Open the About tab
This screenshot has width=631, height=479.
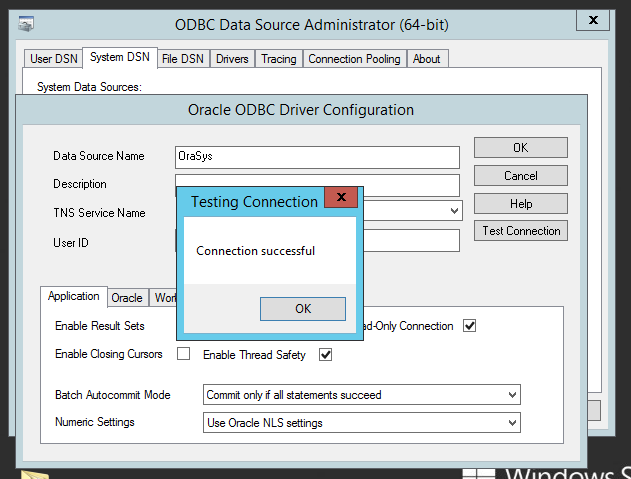click(427, 59)
